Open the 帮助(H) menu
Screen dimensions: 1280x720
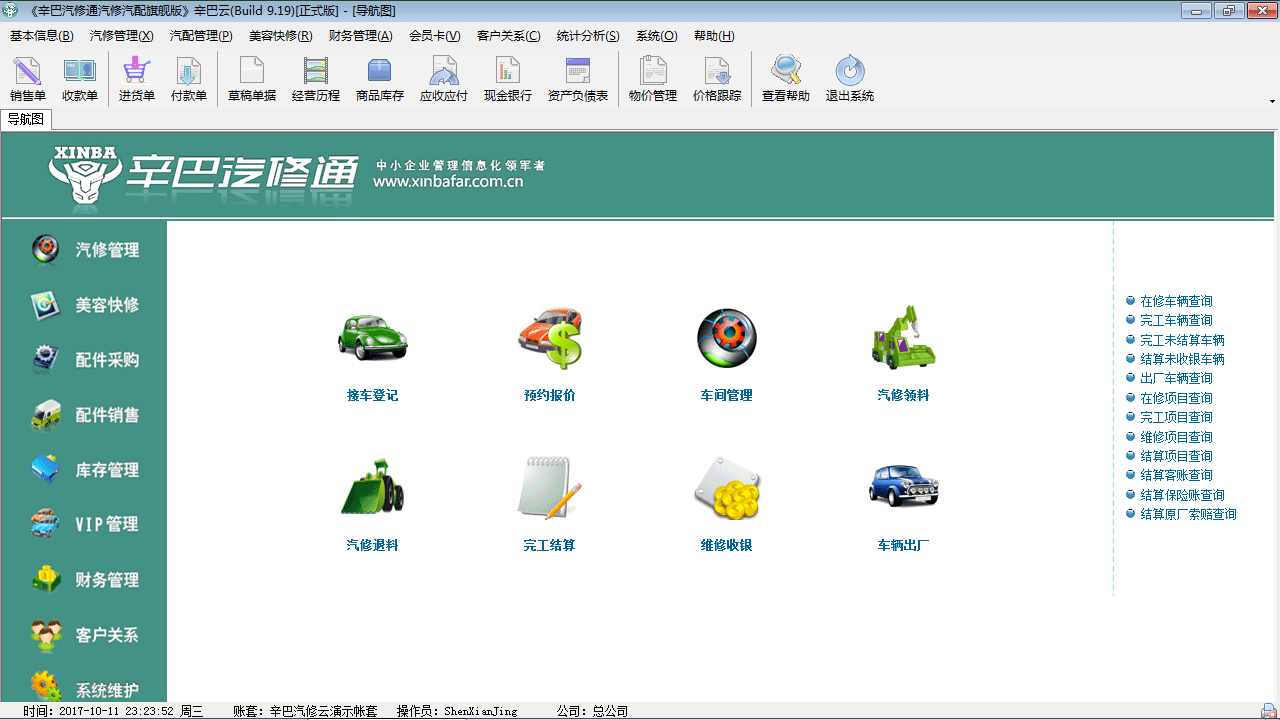714,36
